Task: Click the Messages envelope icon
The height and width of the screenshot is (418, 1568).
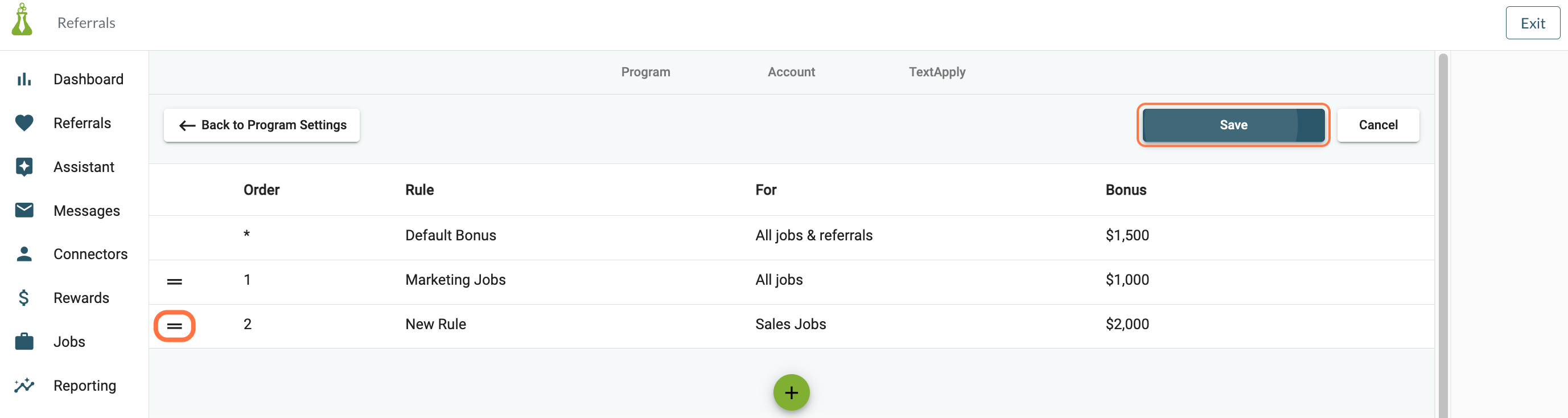Action: pyautogui.click(x=24, y=210)
